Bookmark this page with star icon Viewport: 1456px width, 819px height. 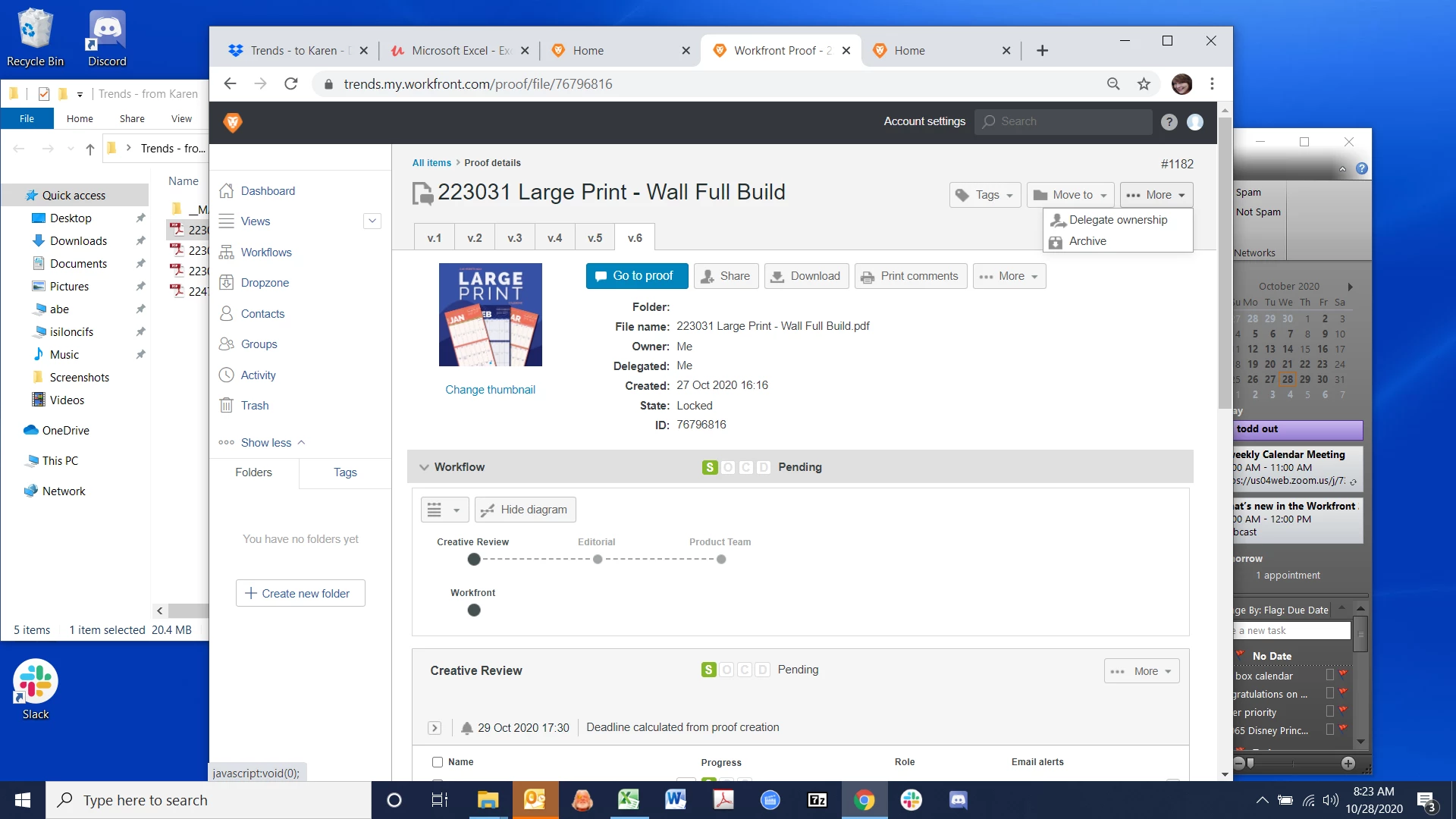(x=1144, y=84)
